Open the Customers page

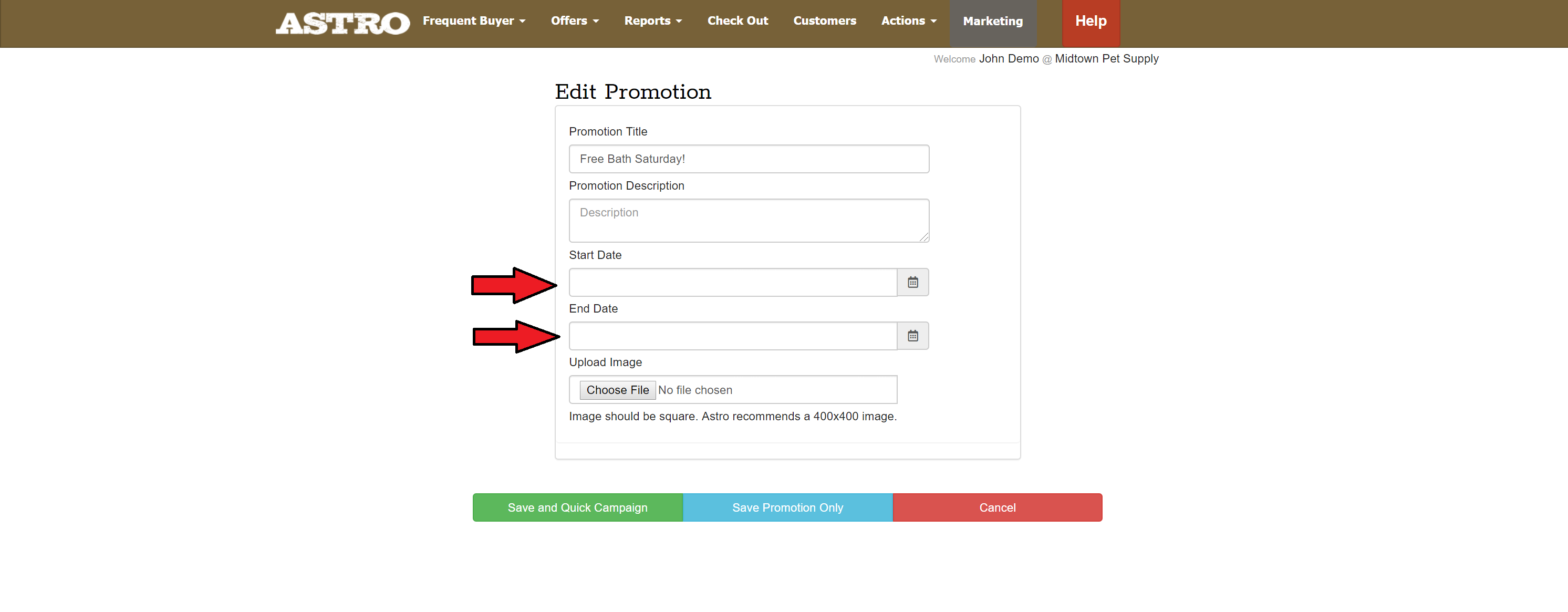pyautogui.click(x=824, y=20)
